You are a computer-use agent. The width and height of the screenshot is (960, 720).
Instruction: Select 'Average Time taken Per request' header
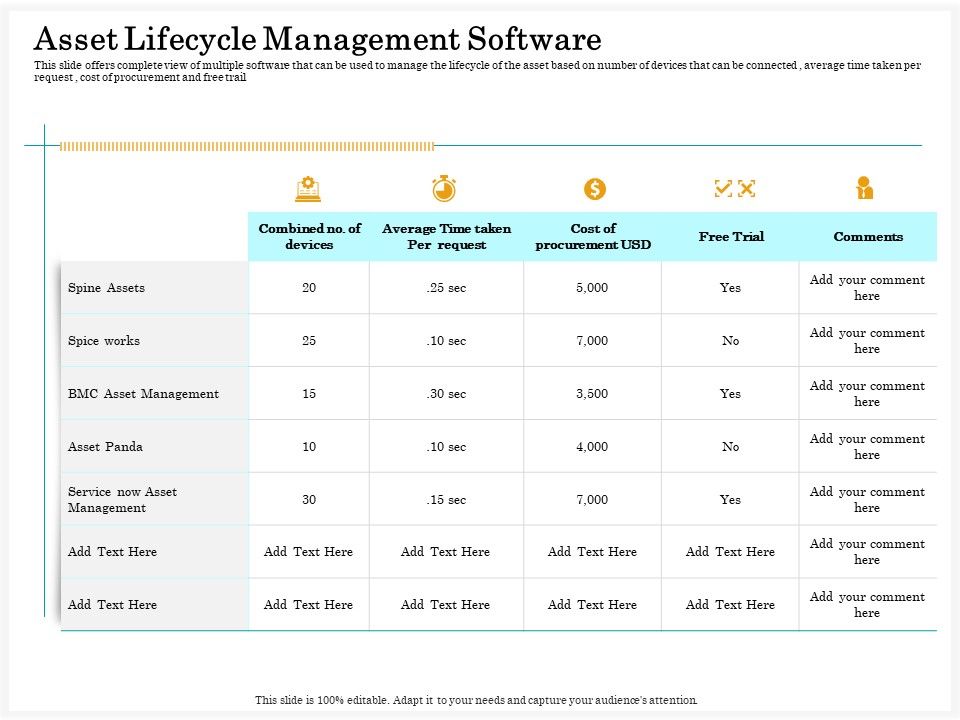446,236
